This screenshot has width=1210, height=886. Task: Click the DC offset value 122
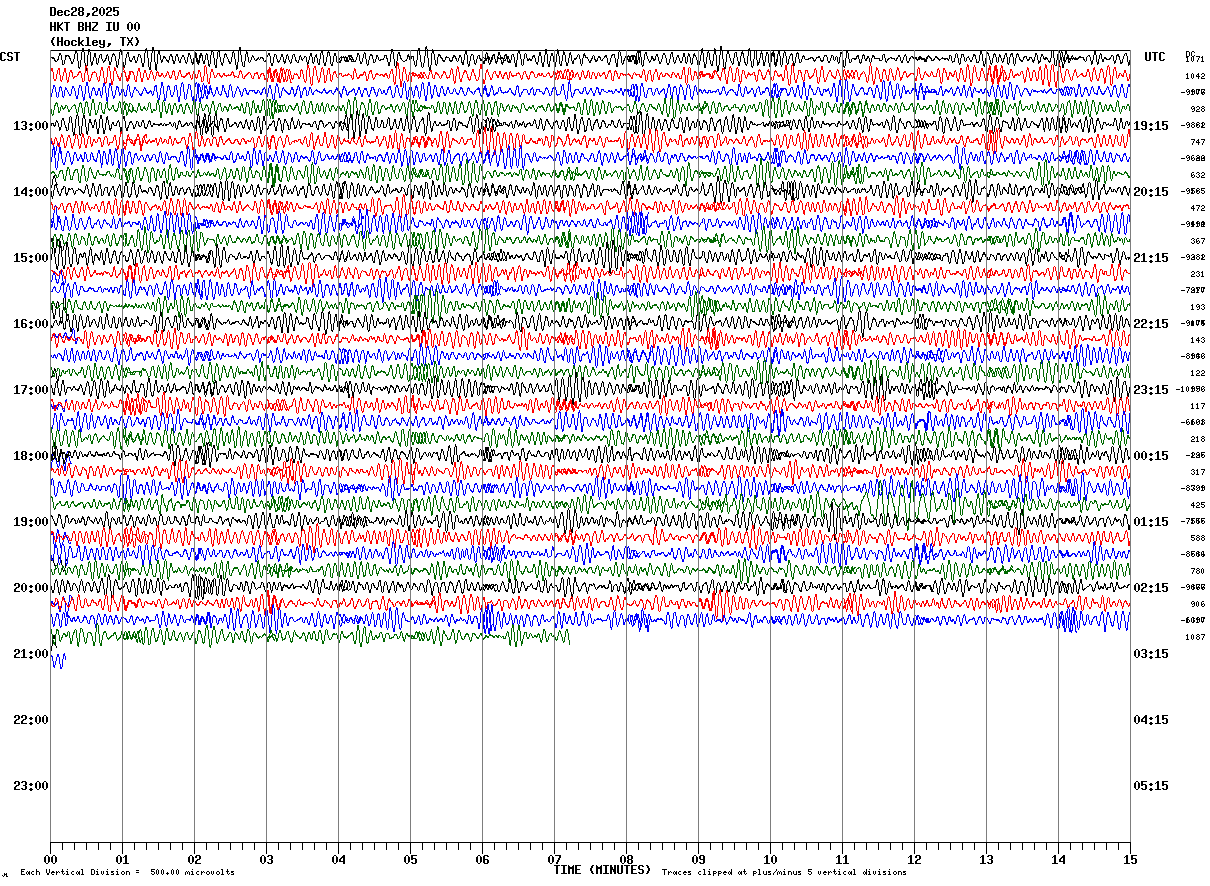pyautogui.click(x=1197, y=373)
